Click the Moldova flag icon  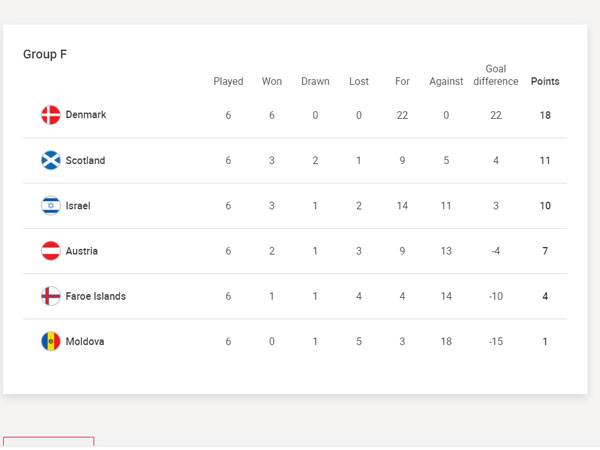point(51,341)
